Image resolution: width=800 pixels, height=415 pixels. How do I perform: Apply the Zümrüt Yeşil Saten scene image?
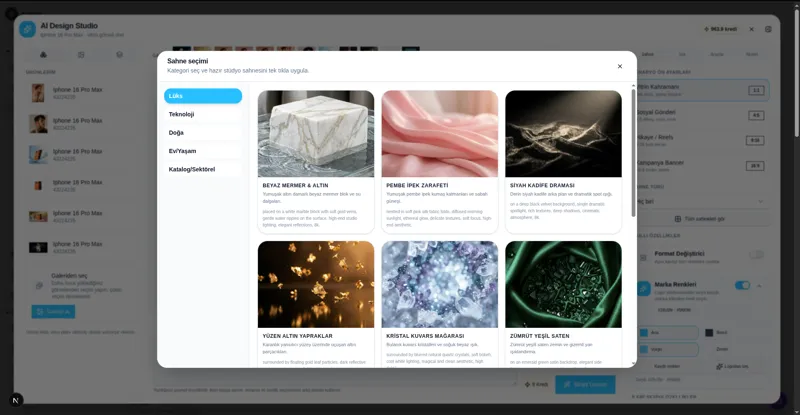563,284
